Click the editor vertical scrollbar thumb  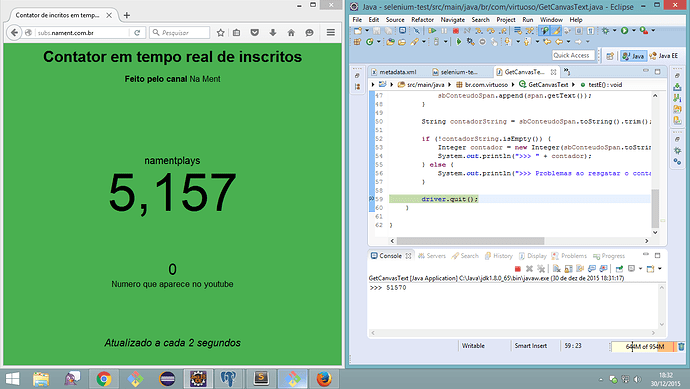pyautogui.click(x=655, y=209)
